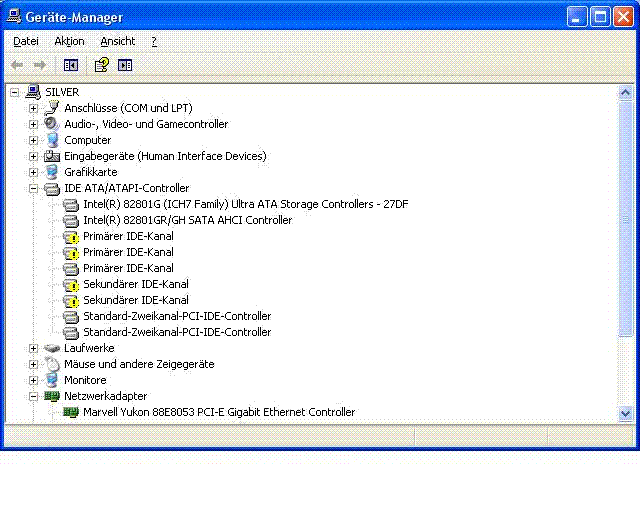Expand Eingabegeräte (Human Interface Devices)
This screenshot has width=640, height=512.
[33, 156]
